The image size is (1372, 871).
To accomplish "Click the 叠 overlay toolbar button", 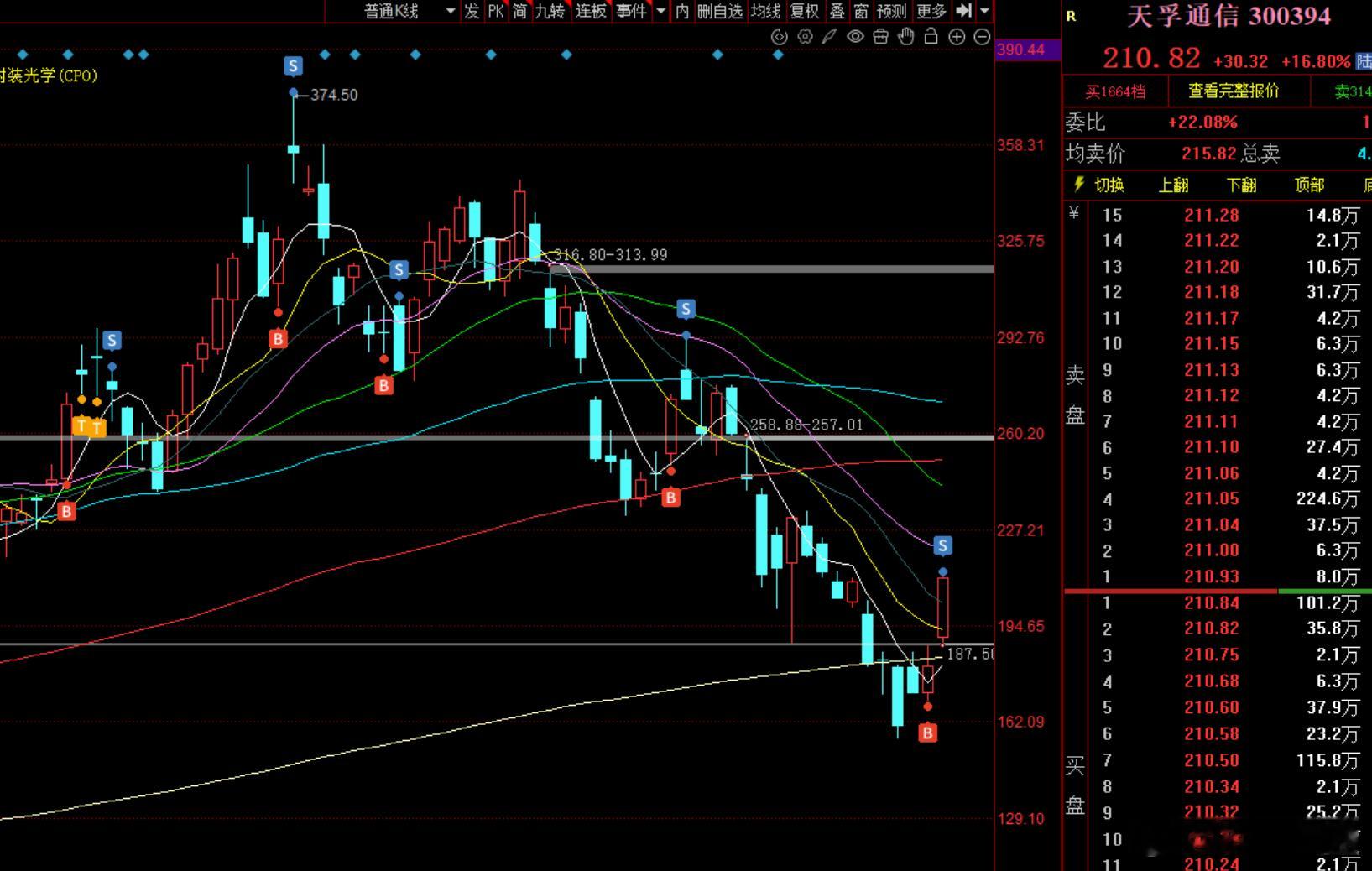I will (x=837, y=11).
